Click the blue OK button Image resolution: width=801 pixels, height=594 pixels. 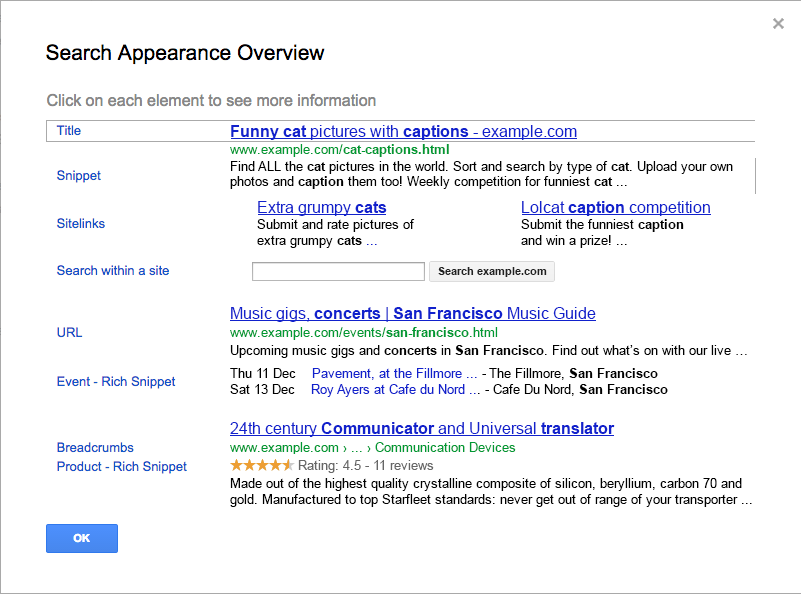click(82, 538)
